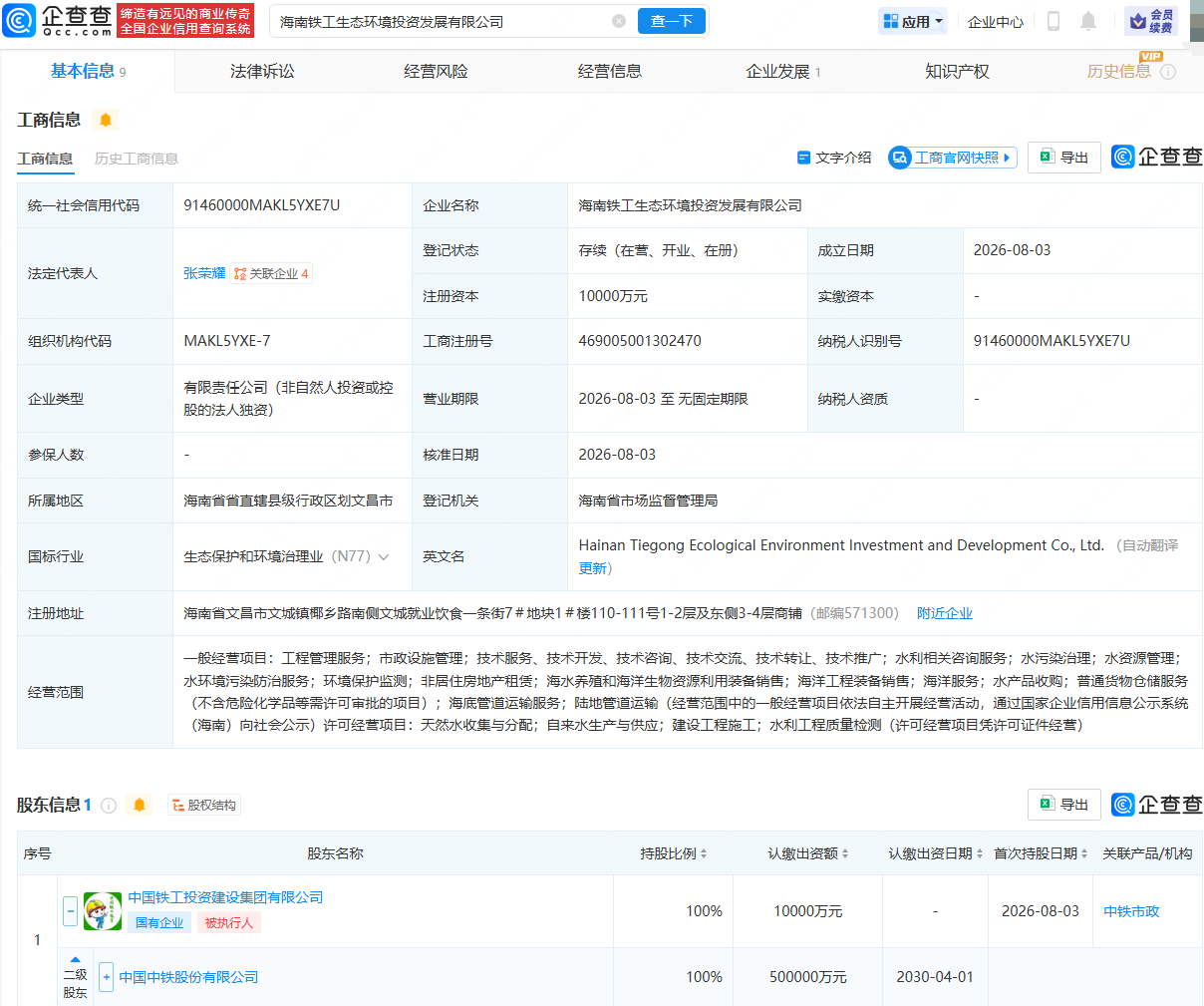Export shareholder info with 导出 button
Screen dimensions: 1204x1006
(1063, 805)
